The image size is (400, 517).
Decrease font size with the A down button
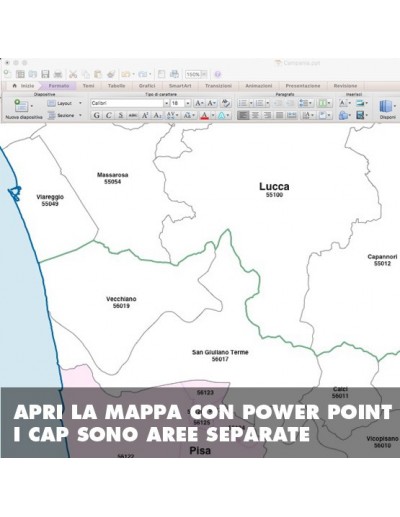click(x=212, y=103)
